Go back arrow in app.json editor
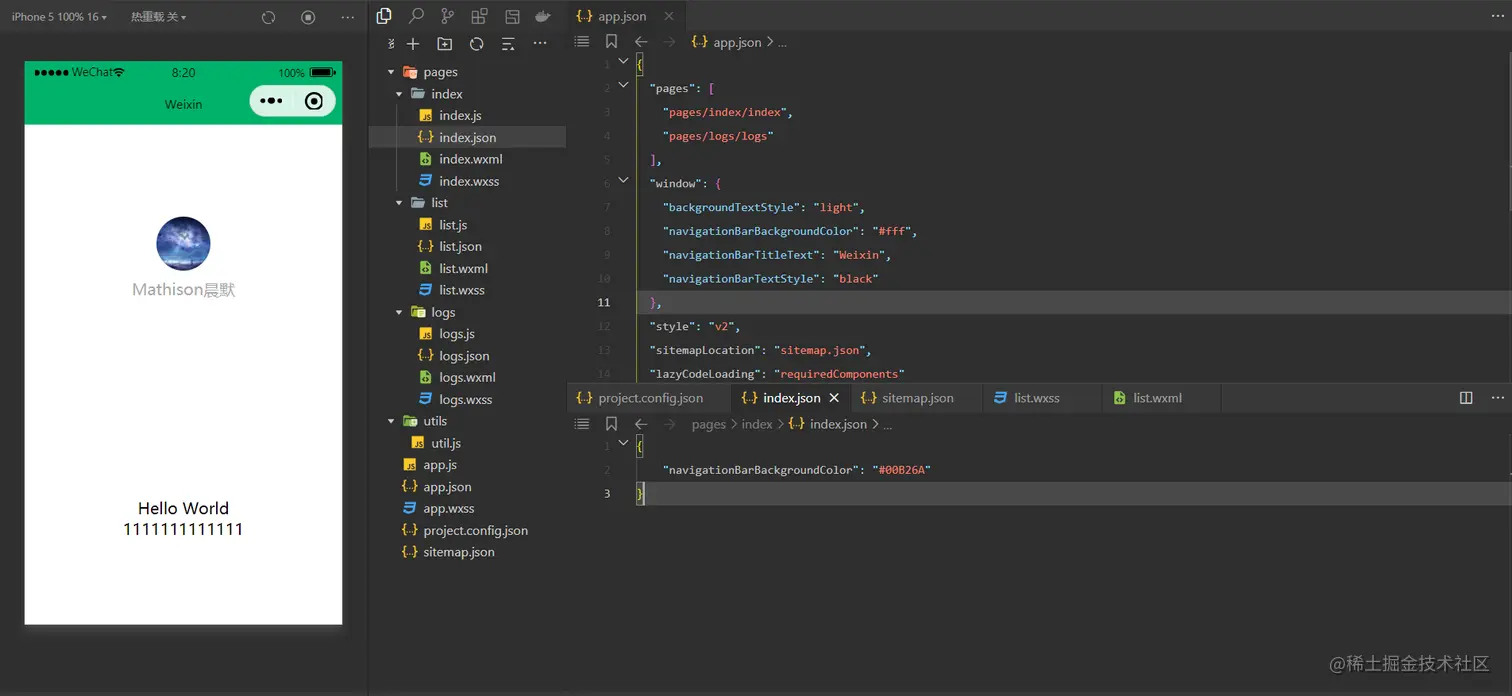1512x696 pixels. coord(641,42)
